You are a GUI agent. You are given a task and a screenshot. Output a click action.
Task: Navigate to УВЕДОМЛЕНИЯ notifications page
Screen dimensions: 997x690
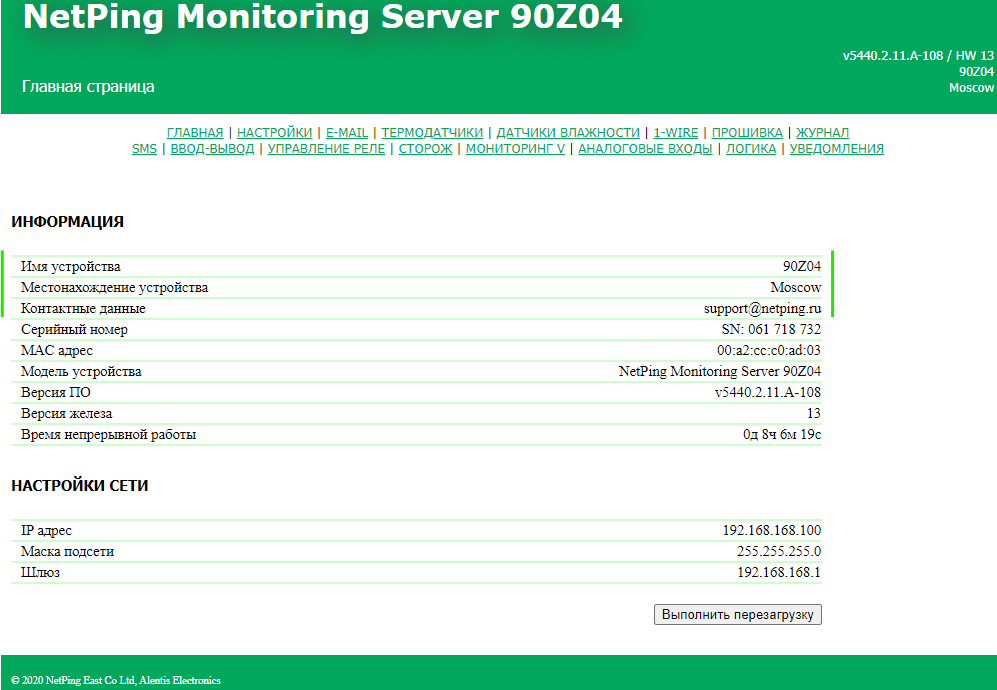(836, 149)
